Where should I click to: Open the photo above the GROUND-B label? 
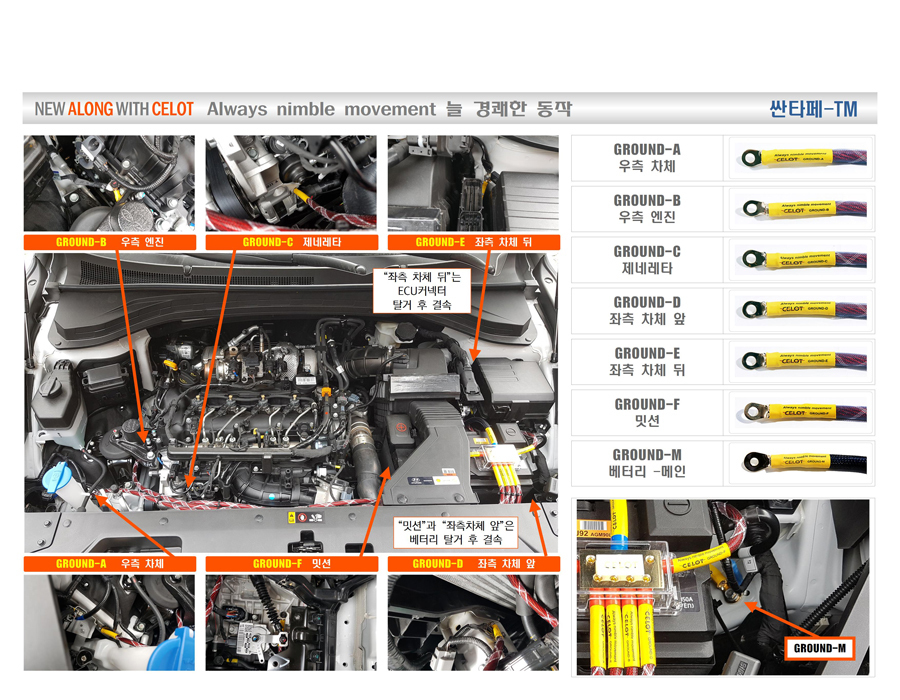coord(109,183)
